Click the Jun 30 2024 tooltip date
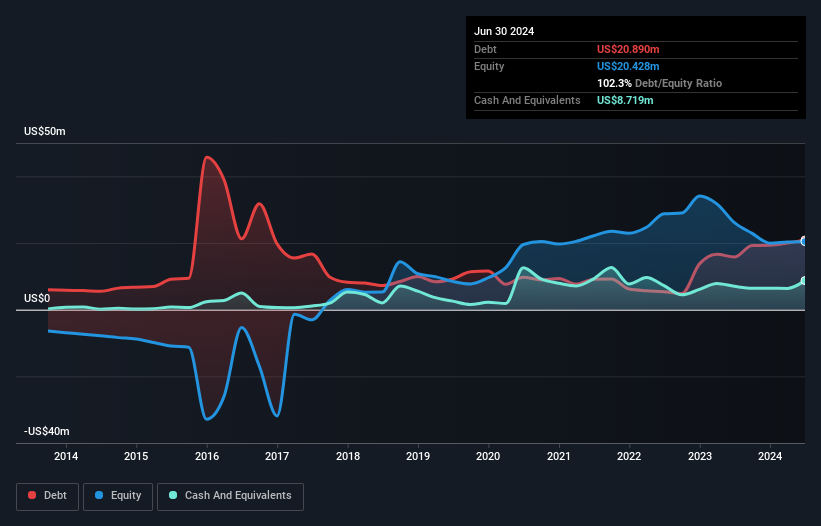 504,31
